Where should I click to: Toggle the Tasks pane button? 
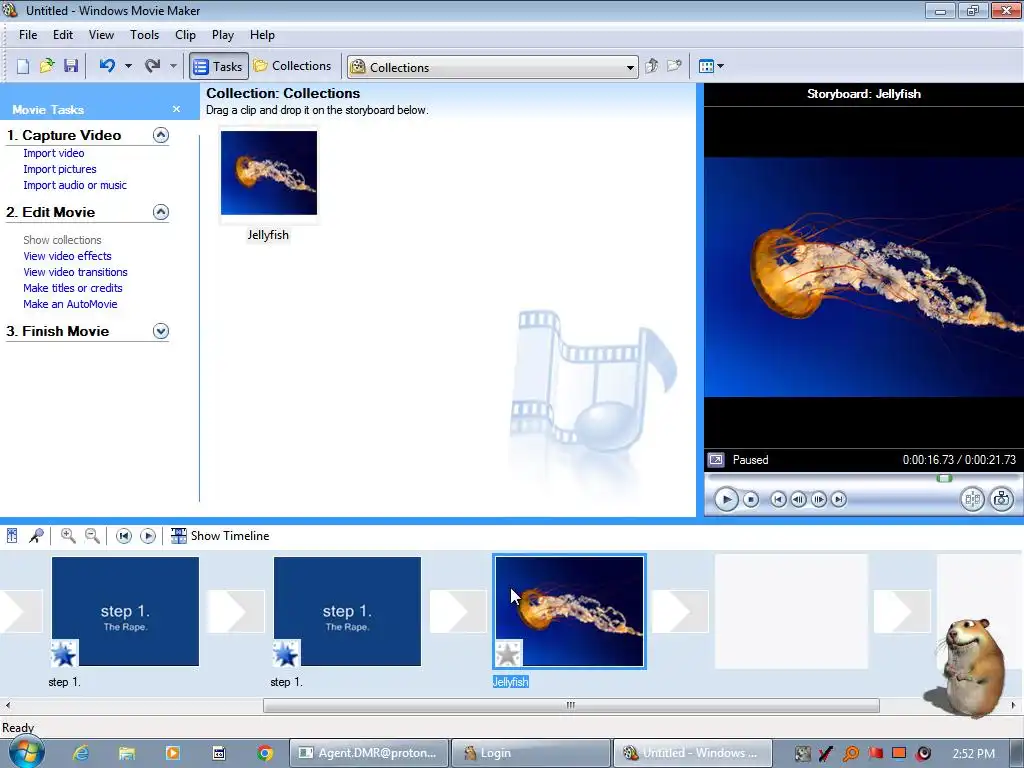pyautogui.click(x=219, y=66)
